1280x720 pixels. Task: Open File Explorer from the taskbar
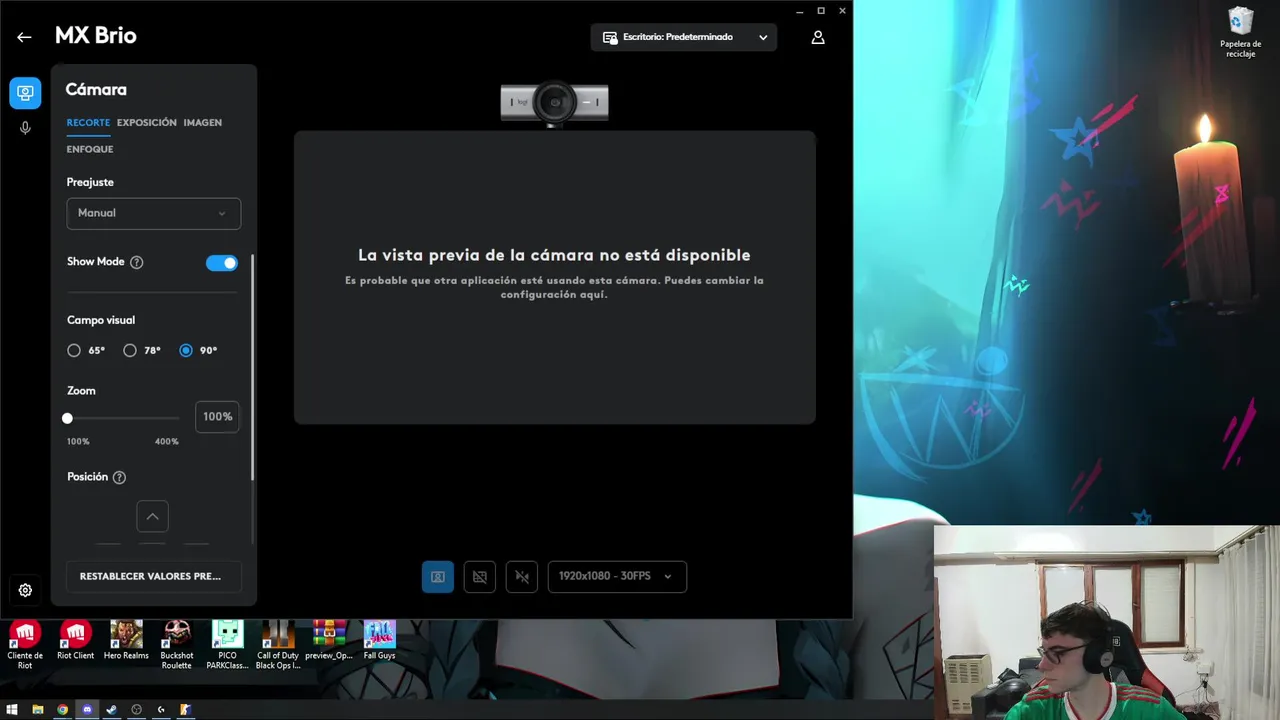click(x=37, y=710)
